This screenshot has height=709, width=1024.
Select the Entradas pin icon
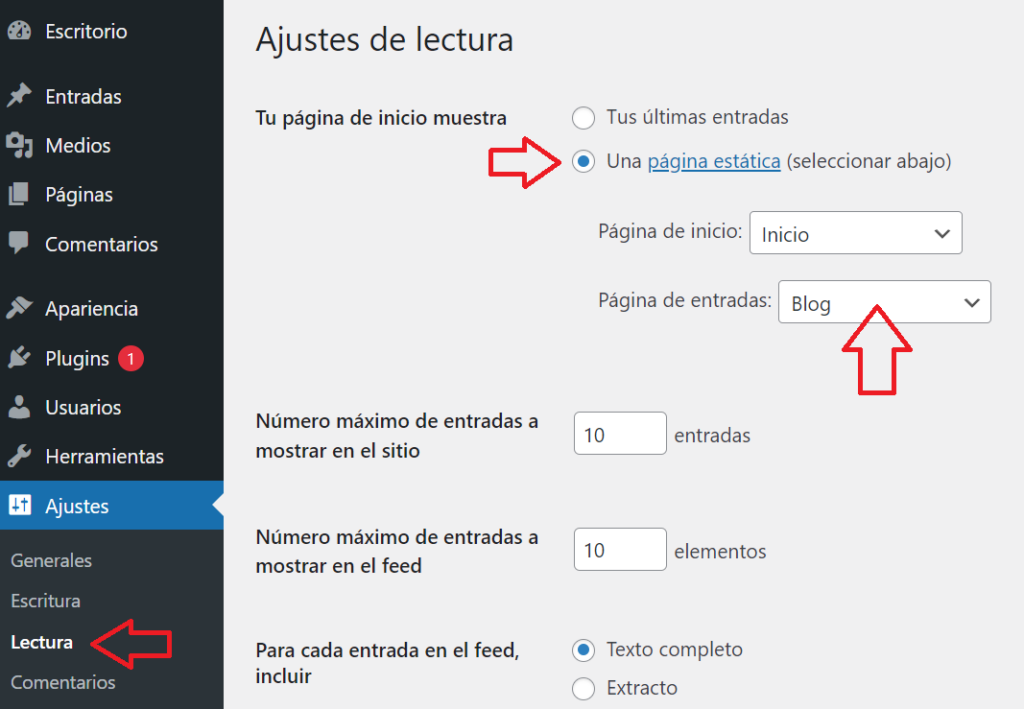(x=22, y=96)
